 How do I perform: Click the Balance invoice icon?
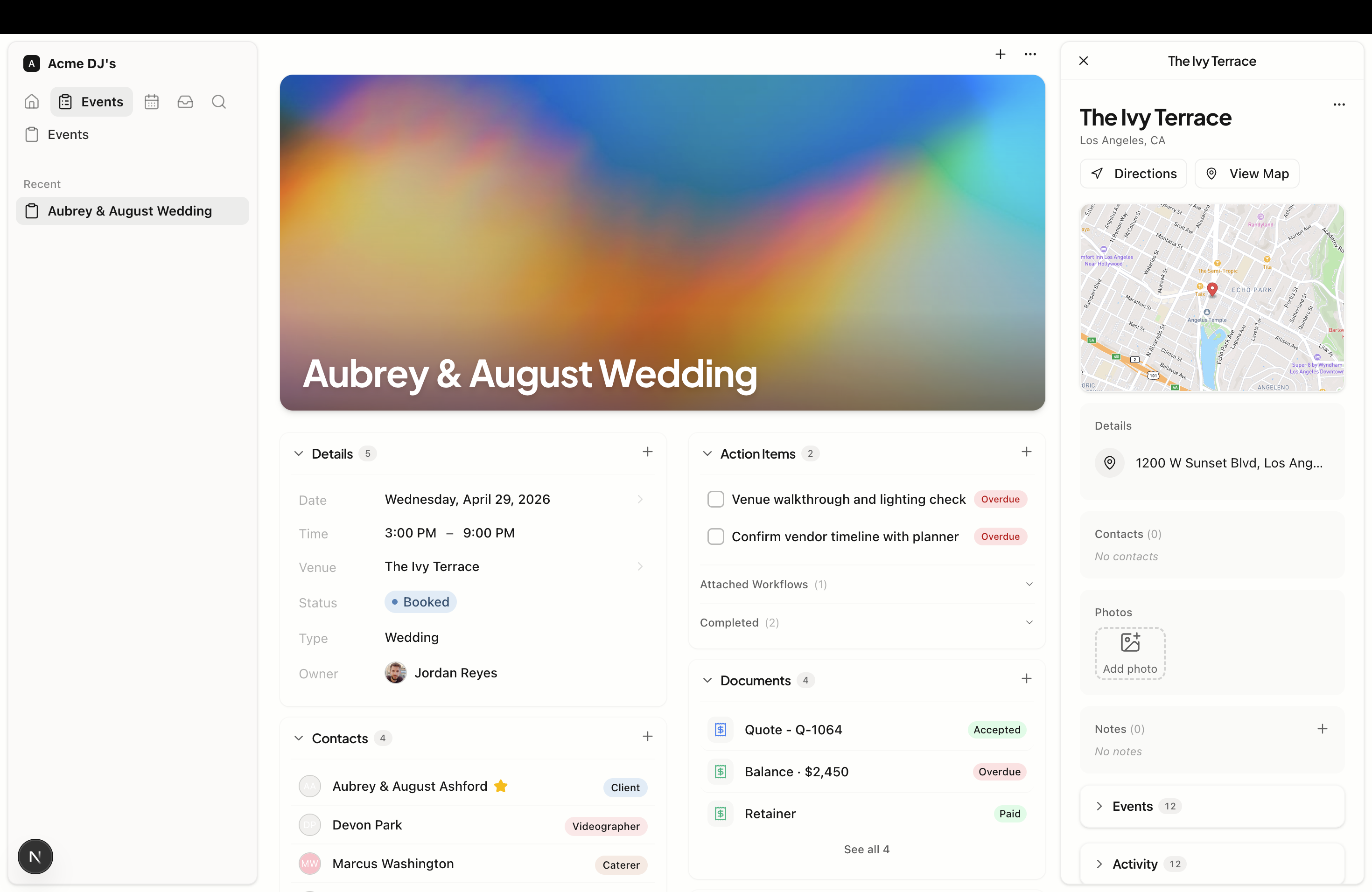(721, 772)
